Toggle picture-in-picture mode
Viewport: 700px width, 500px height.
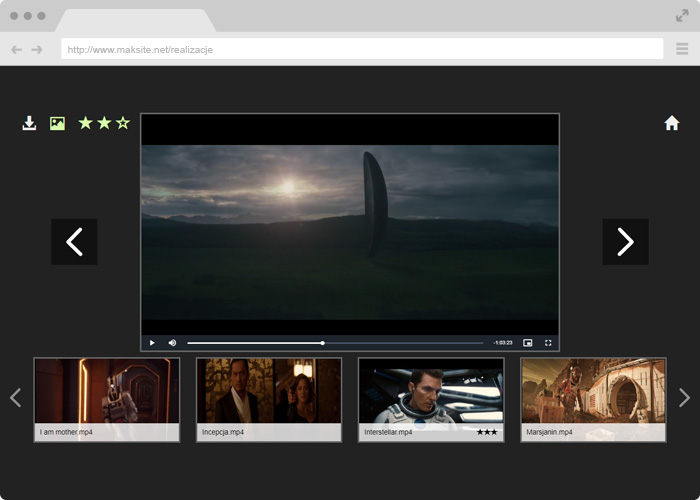click(528, 343)
